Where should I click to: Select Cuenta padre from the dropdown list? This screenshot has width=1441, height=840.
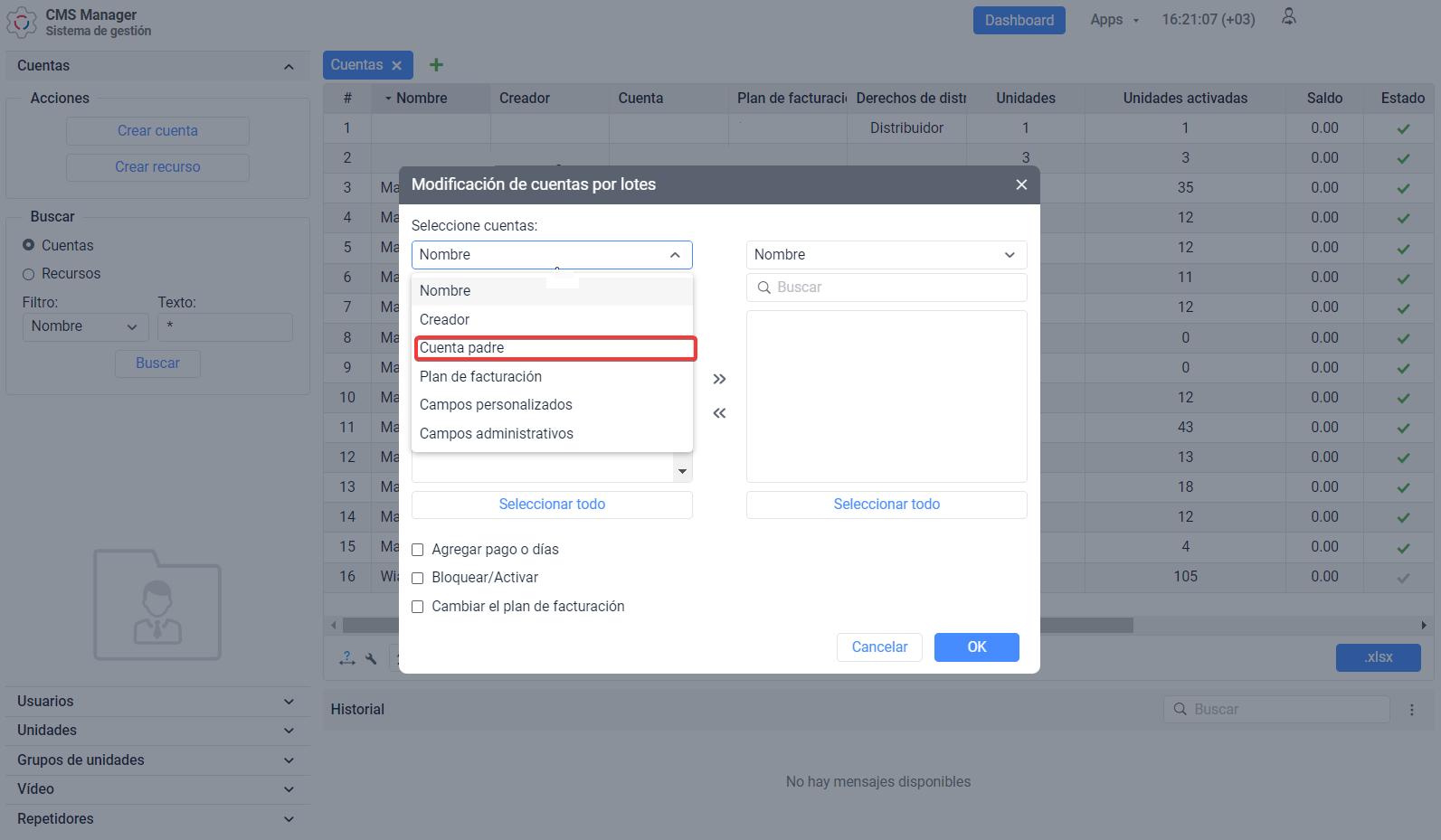[x=555, y=348]
